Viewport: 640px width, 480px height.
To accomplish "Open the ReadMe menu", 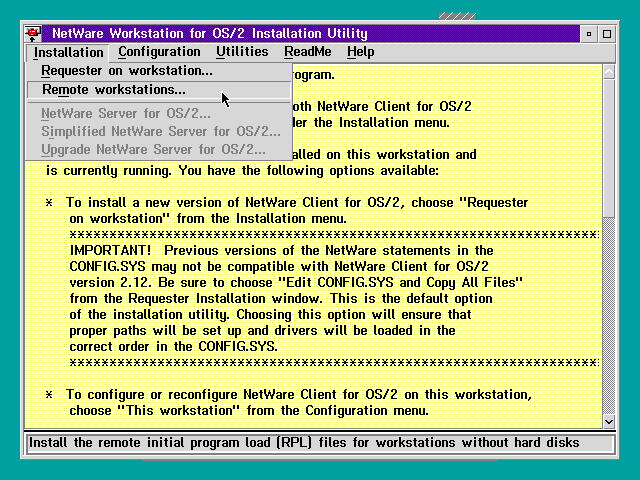I will [x=308, y=52].
